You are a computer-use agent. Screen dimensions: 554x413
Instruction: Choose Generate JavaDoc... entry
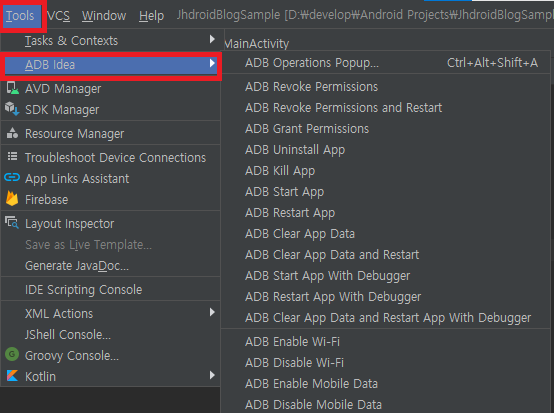111,266
